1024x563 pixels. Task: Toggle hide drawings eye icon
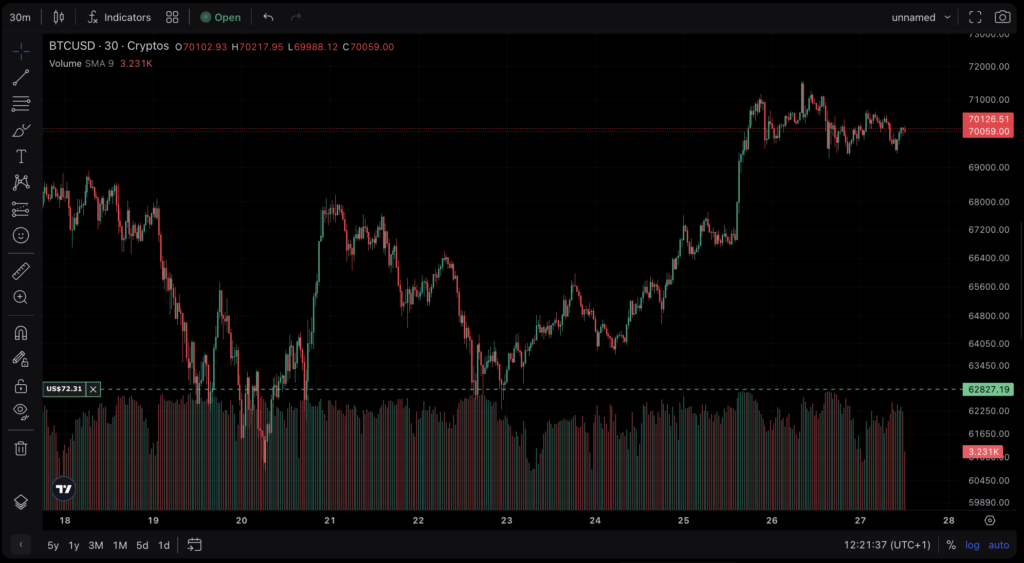tap(20, 411)
